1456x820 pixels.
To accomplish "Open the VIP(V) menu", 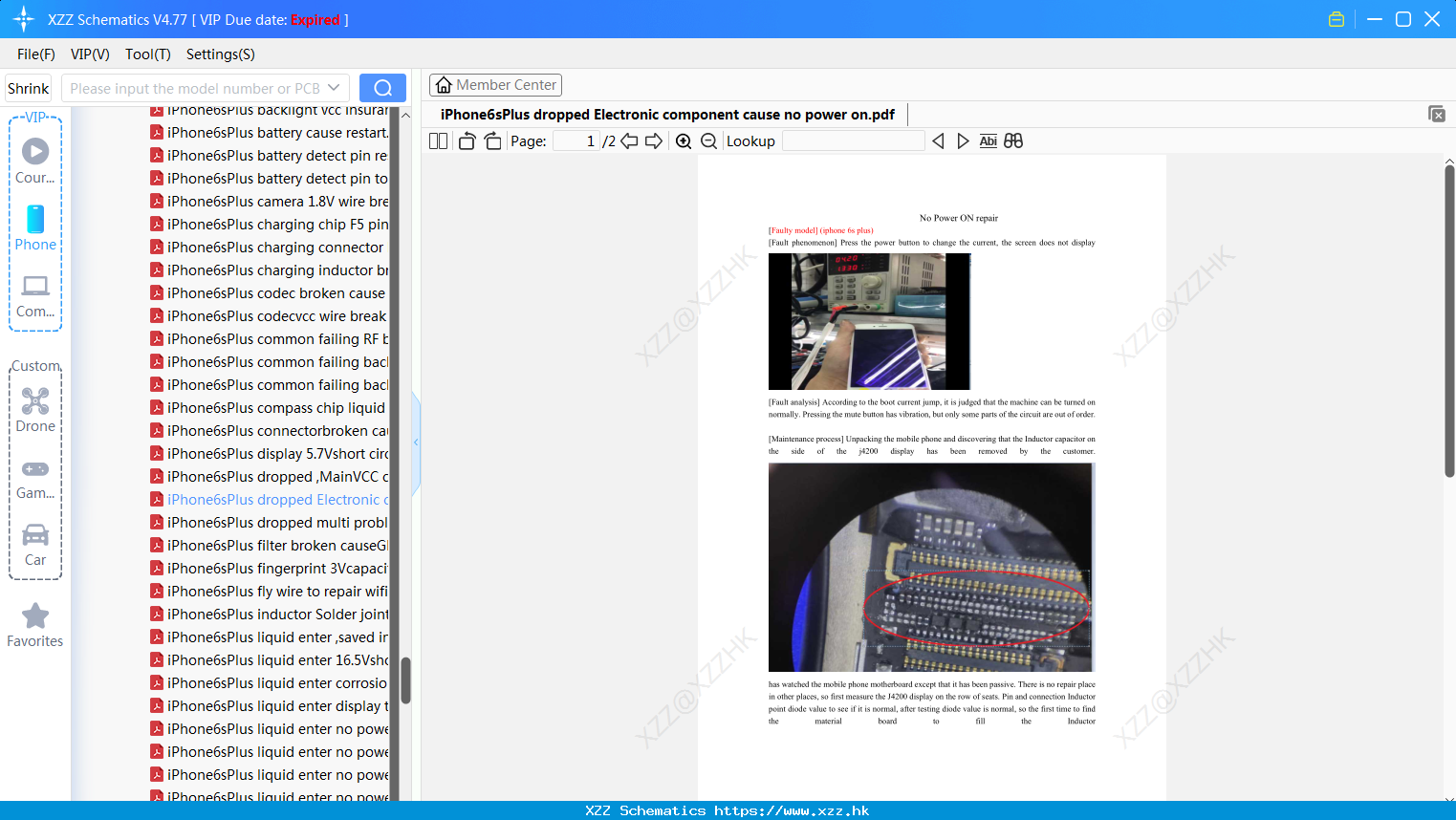I will pyautogui.click(x=90, y=54).
